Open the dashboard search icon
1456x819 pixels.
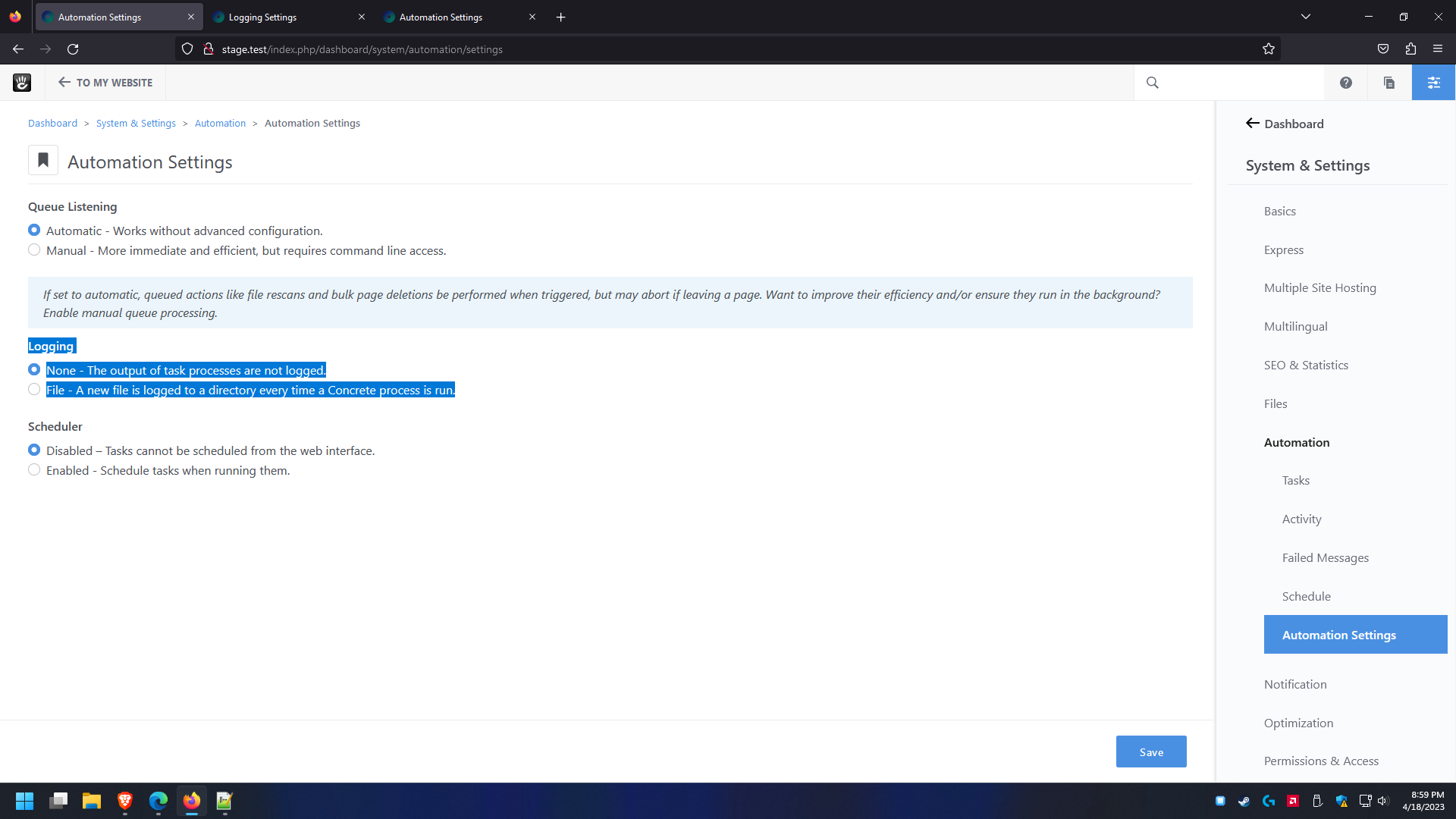point(1152,82)
